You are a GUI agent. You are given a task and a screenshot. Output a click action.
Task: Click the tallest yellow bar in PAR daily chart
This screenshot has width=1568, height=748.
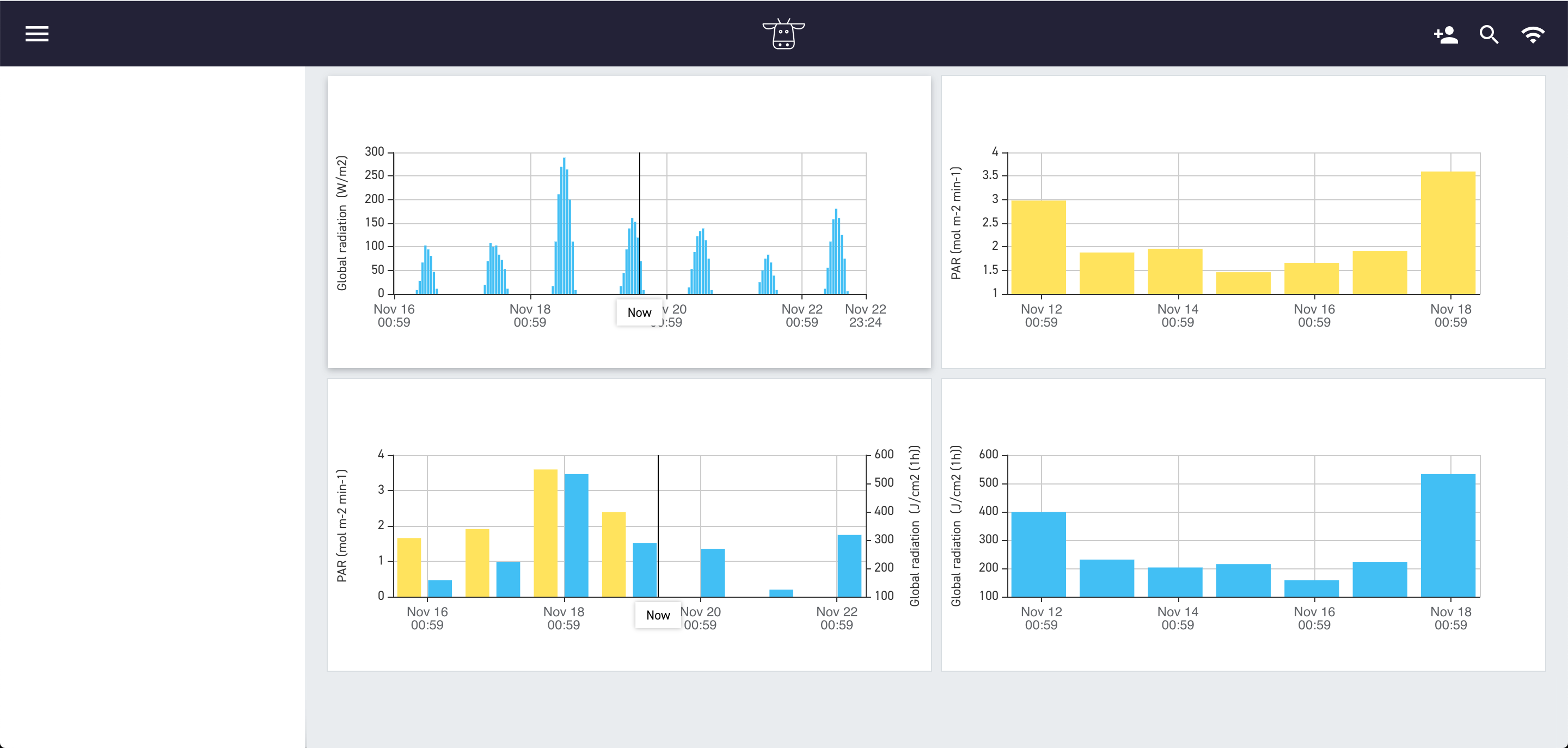(1448, 233)
